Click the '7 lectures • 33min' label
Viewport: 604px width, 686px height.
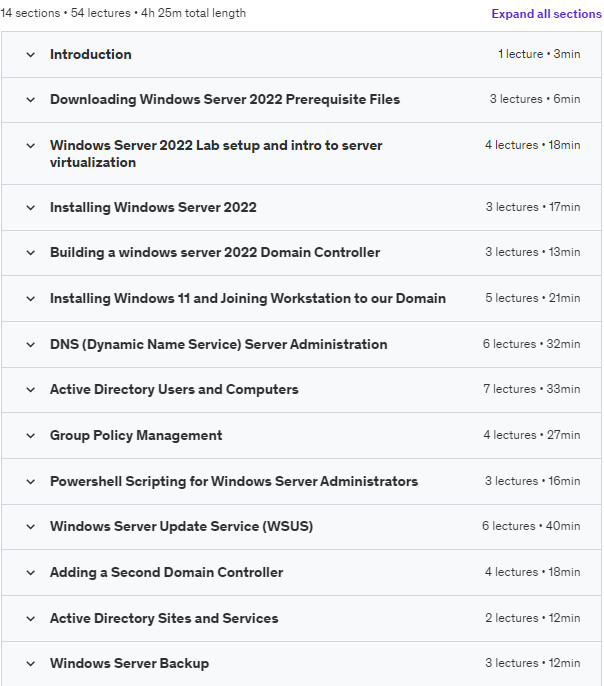coord(532,389)
